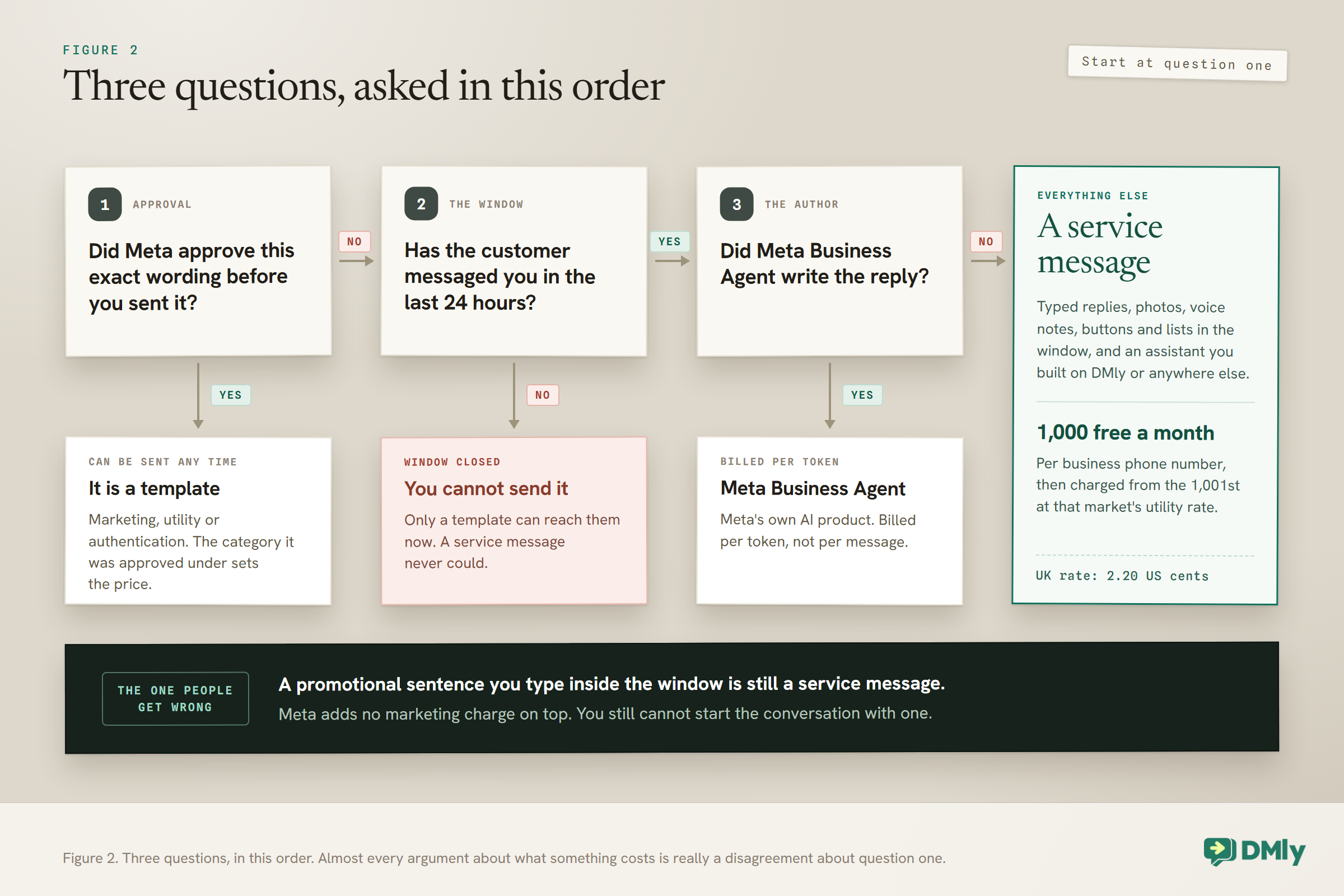Click the 'You cannot send it' heading
The image size is (1344, 896).
click(x=486, y=488)
